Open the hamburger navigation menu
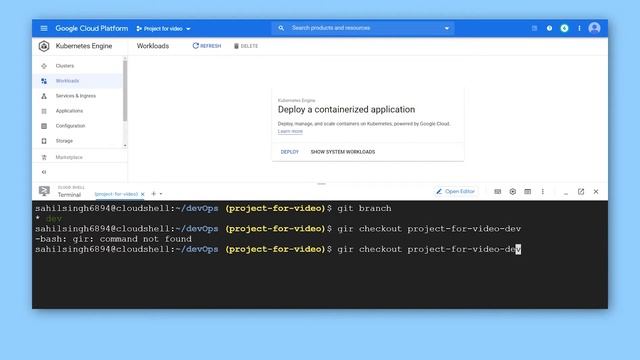640x360 pixels. [x=44, y=28]
